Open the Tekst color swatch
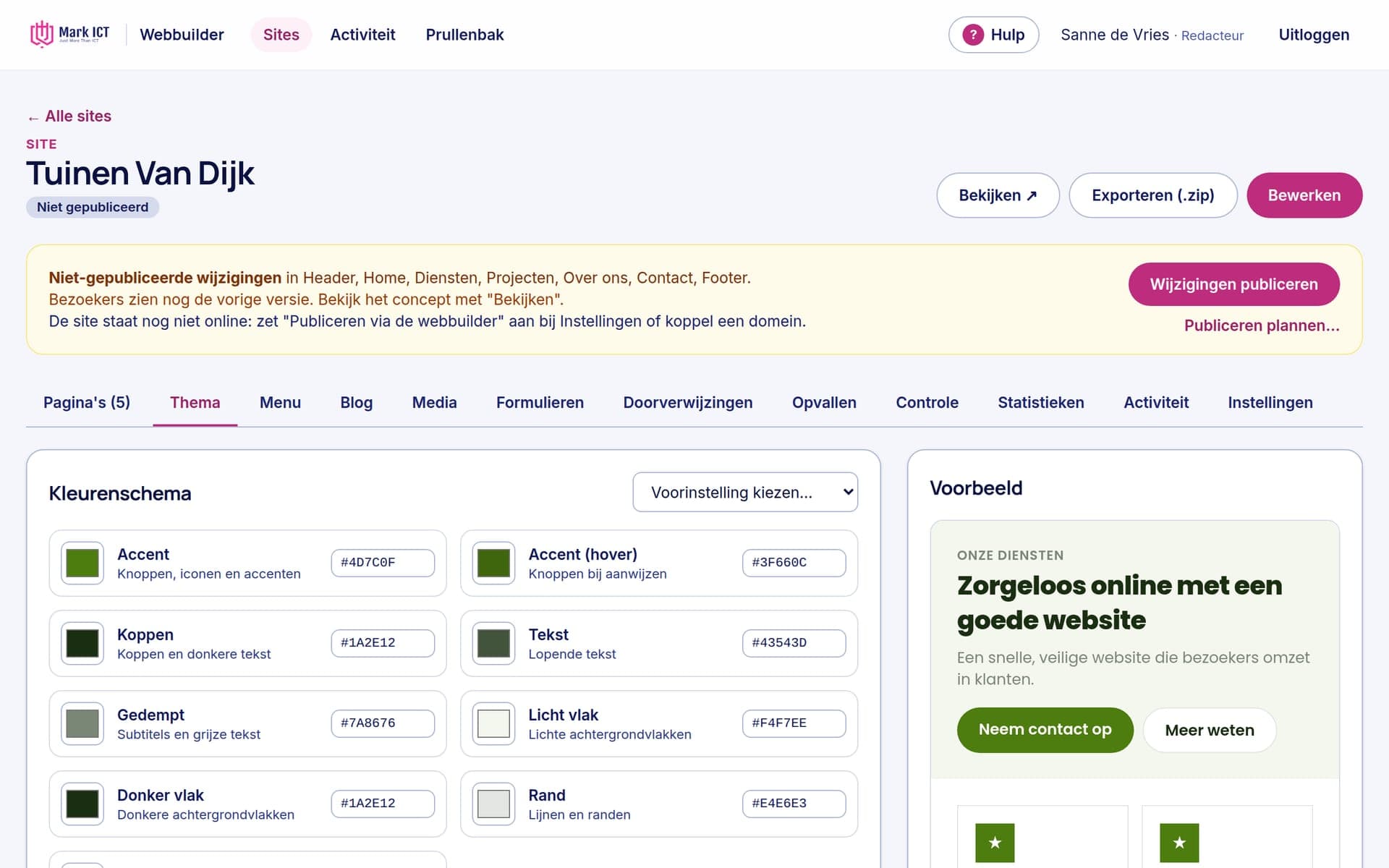Image resolution: width=1389 pixels, height=868 pixels. click(x=494, y=643)
